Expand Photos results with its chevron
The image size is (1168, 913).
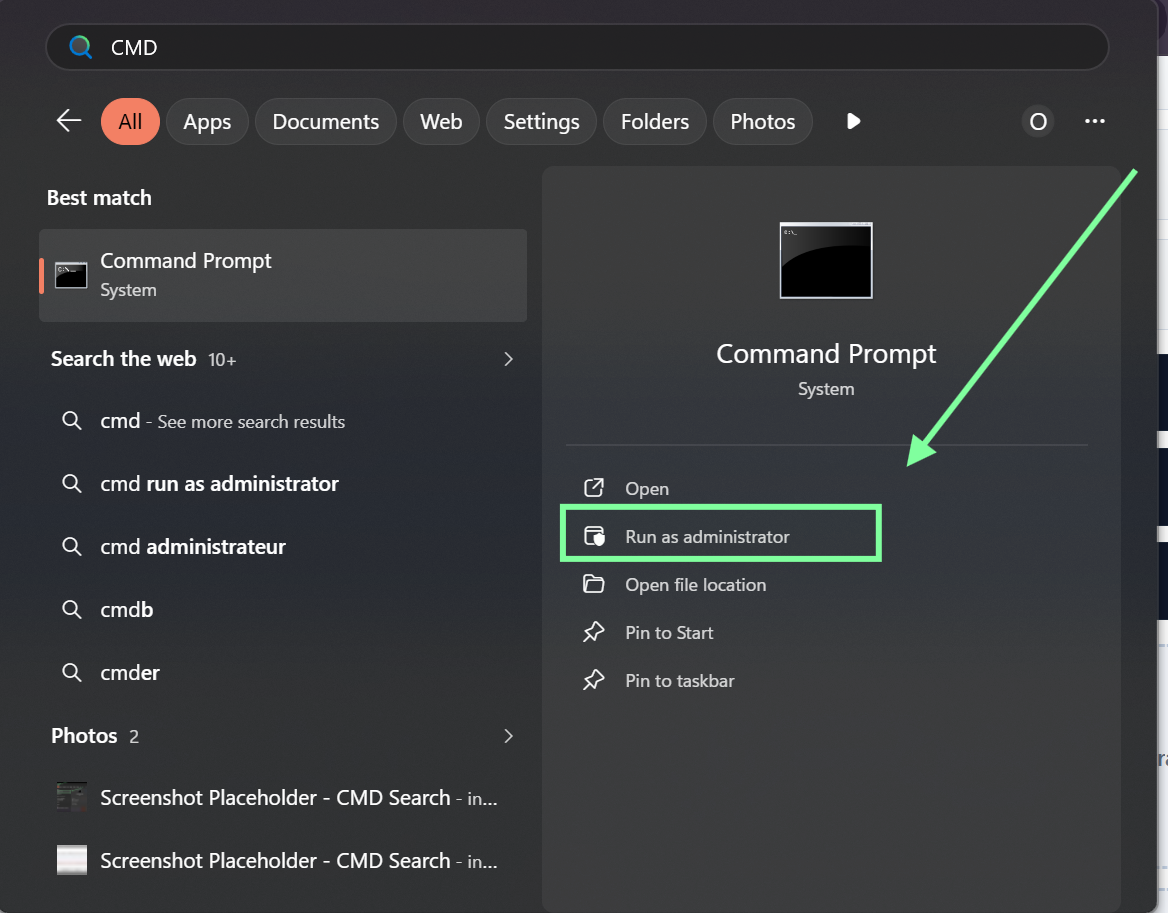[x=508, y=736]
